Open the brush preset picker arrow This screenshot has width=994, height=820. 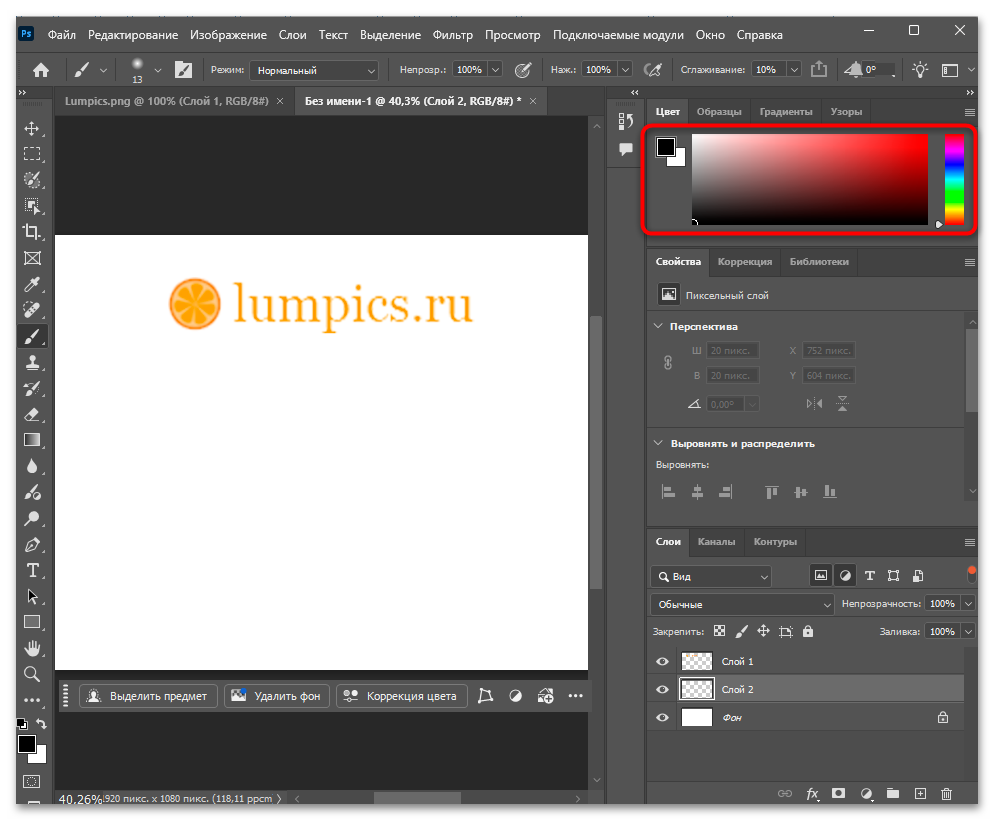point(158,70)
